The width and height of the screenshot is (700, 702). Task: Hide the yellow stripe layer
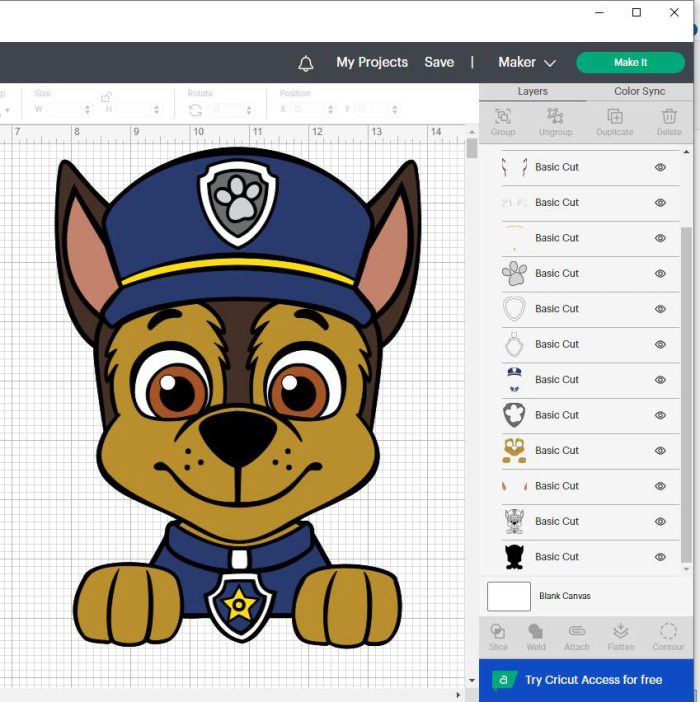point(660,238)
